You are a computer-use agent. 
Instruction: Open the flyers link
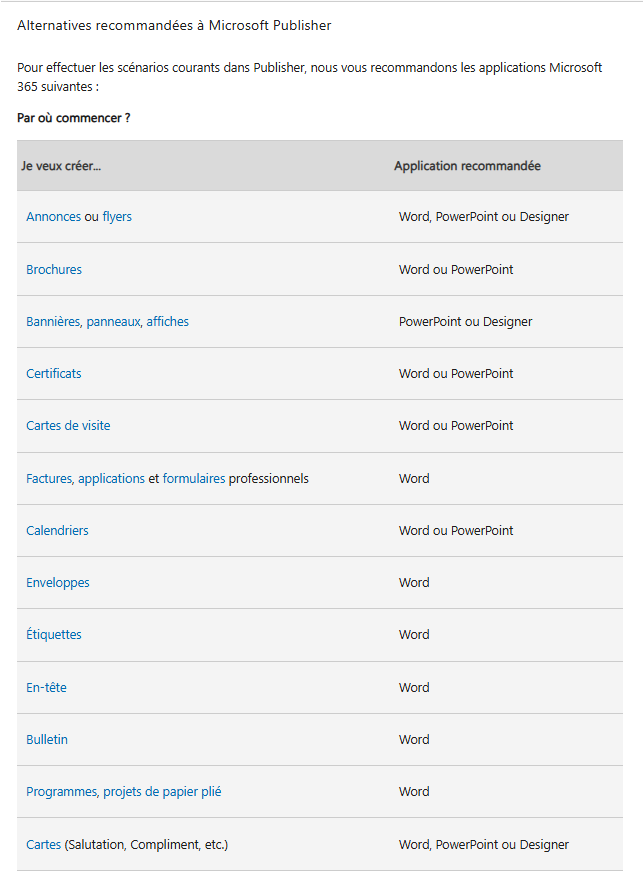[x=117, y=217]
